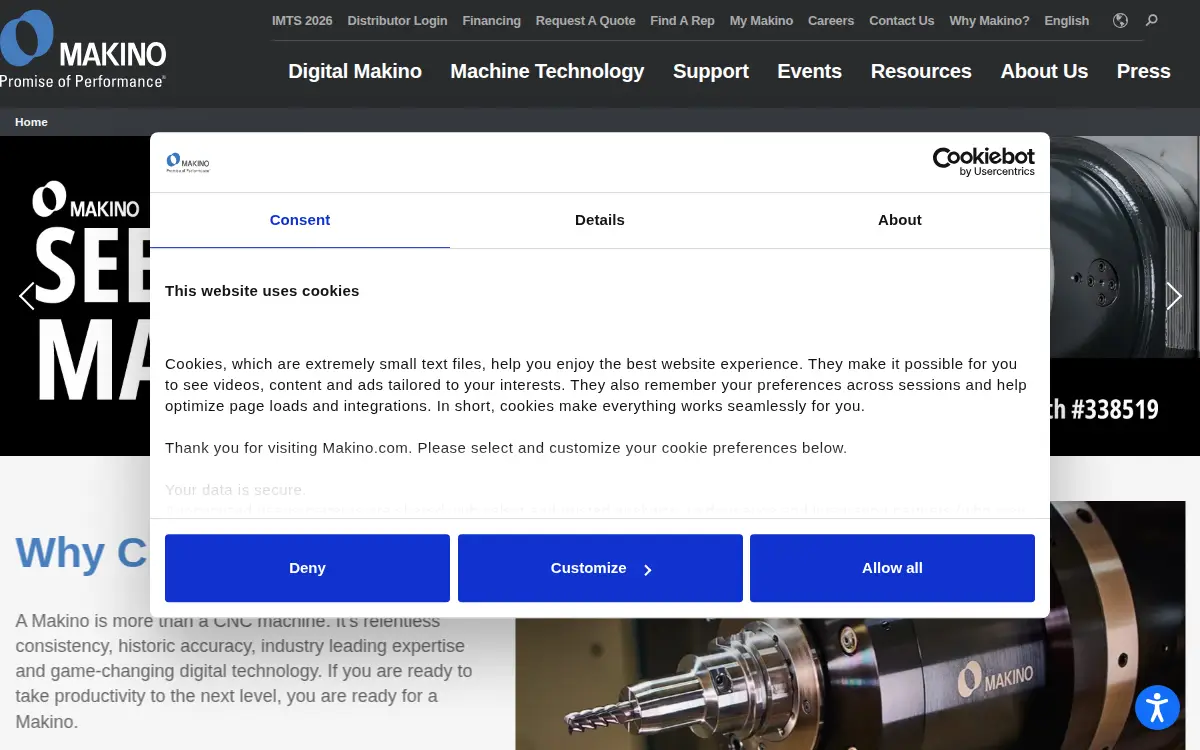Click the Home breadcrumb
This screenshot has height=750, width=1200.
(31, 122)
